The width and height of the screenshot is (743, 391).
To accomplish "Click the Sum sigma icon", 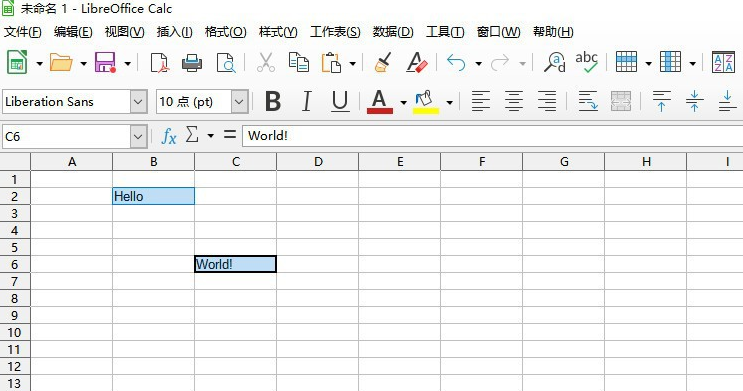I will [192, 135].
